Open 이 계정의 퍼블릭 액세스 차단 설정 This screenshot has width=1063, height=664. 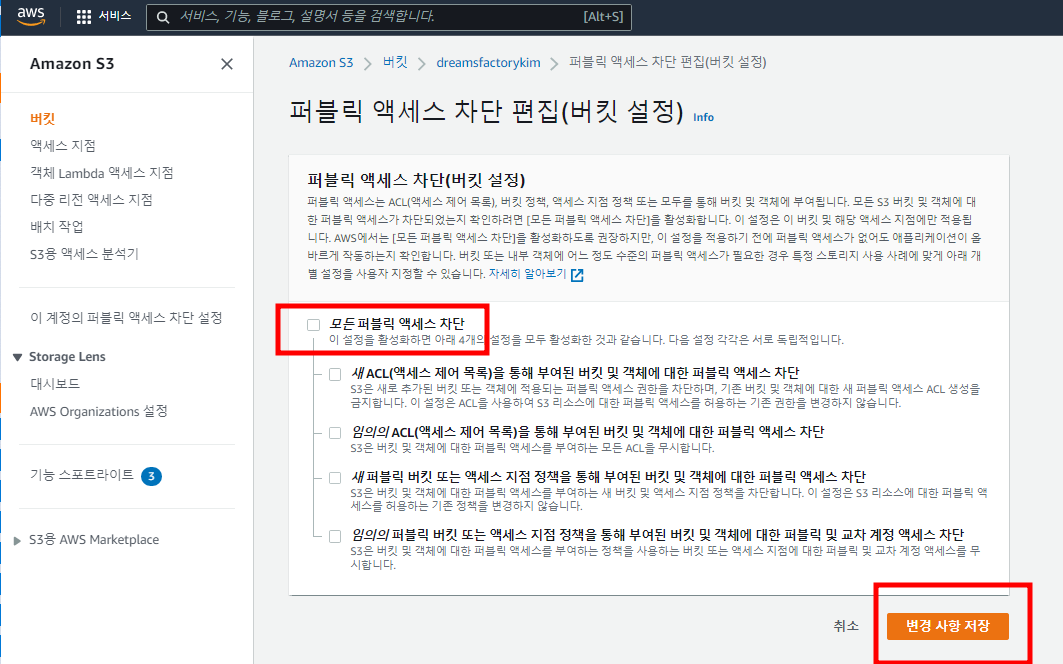[x=126, y=317]
